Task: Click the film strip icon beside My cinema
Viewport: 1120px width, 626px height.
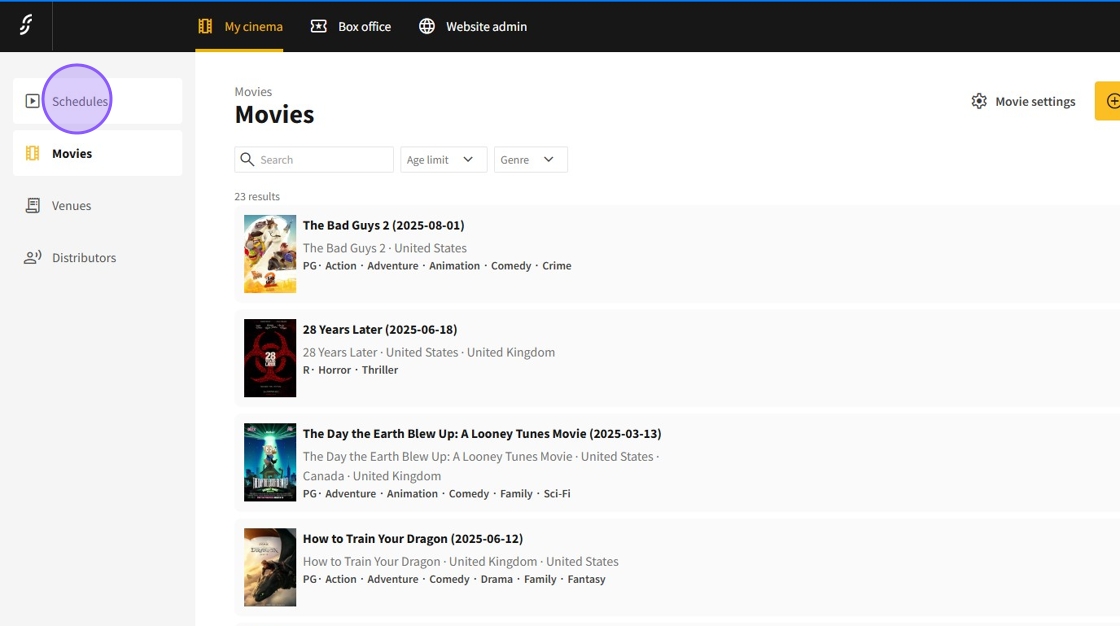Action: [x=205, y=26]
